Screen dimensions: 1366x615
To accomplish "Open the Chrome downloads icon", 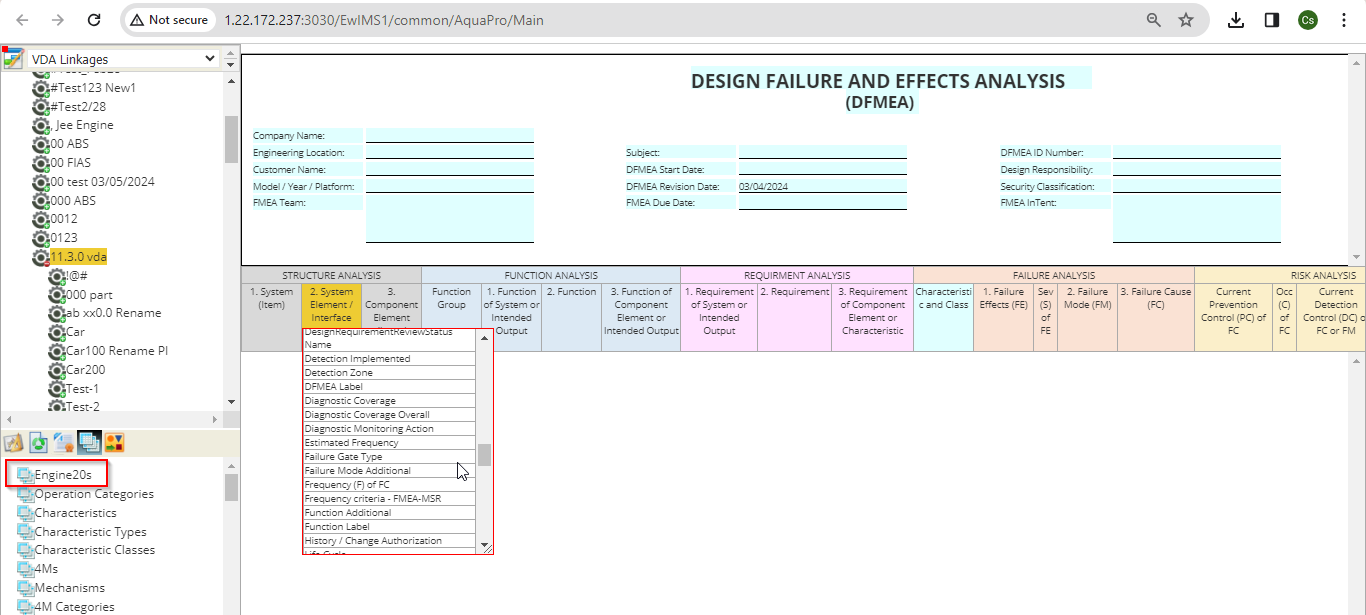I will [1236, 20].
